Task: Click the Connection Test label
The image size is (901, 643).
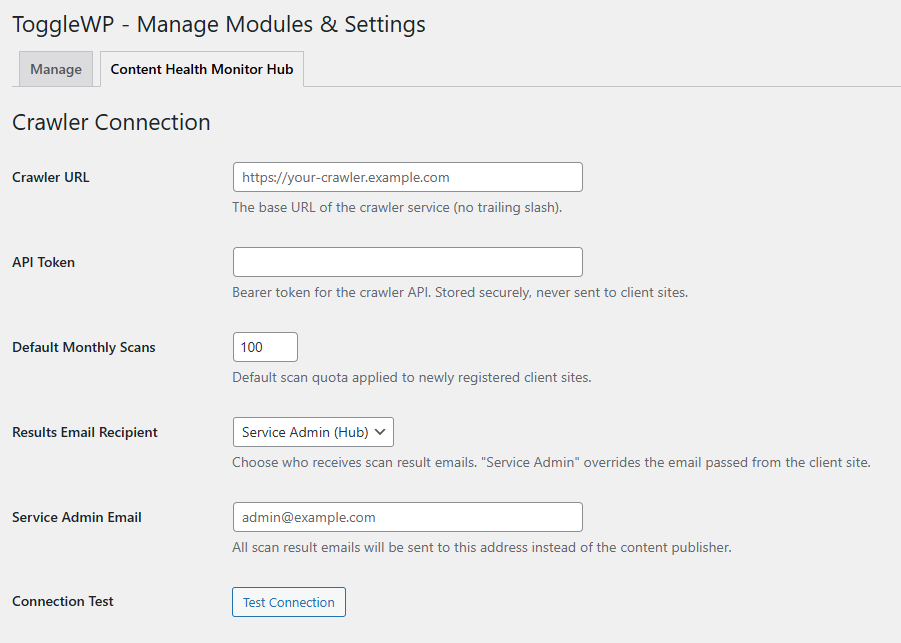Action: tap(63, 602)
